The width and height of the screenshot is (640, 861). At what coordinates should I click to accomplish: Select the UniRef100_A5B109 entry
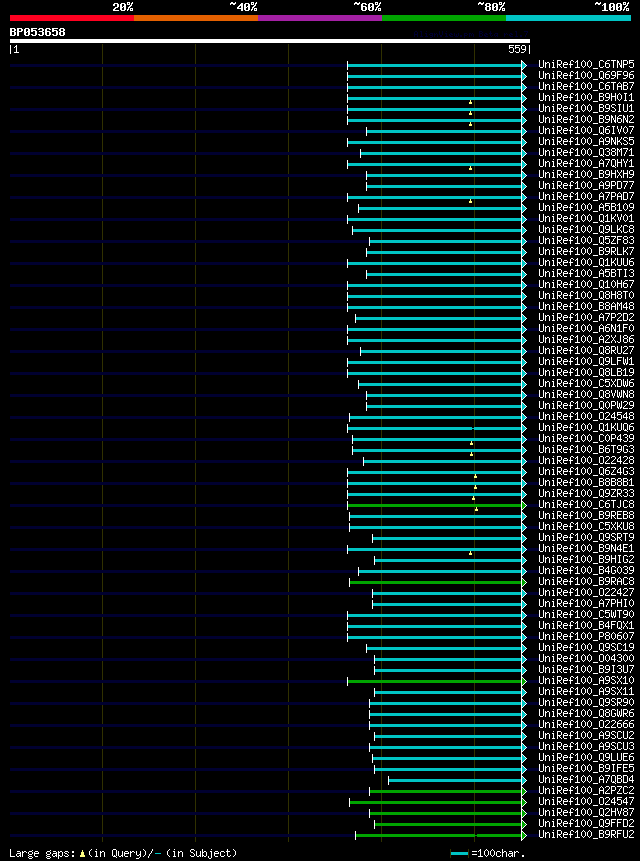click(x=586, y=207)
